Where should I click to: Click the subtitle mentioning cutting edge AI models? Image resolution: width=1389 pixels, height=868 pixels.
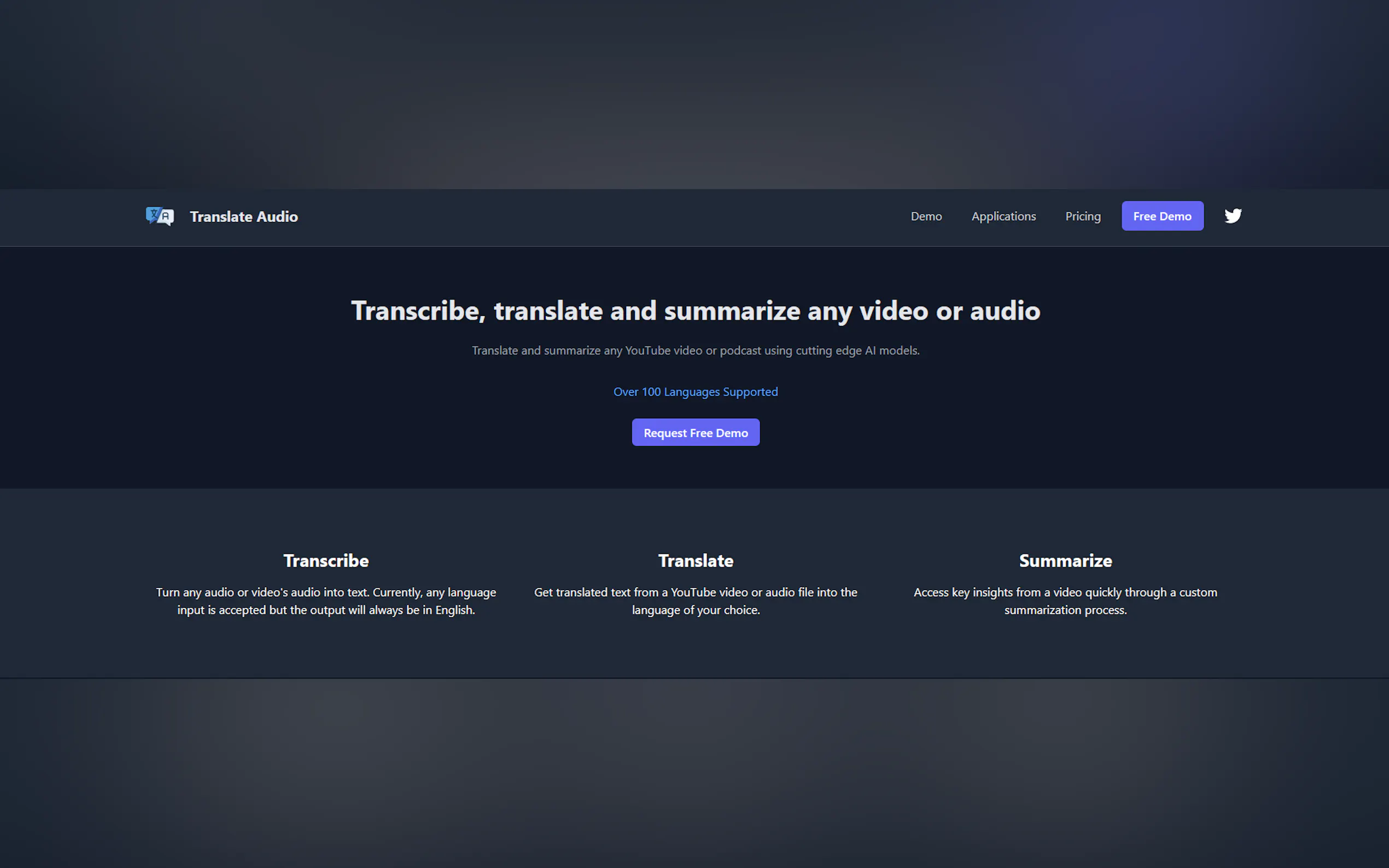click(696, 350)
